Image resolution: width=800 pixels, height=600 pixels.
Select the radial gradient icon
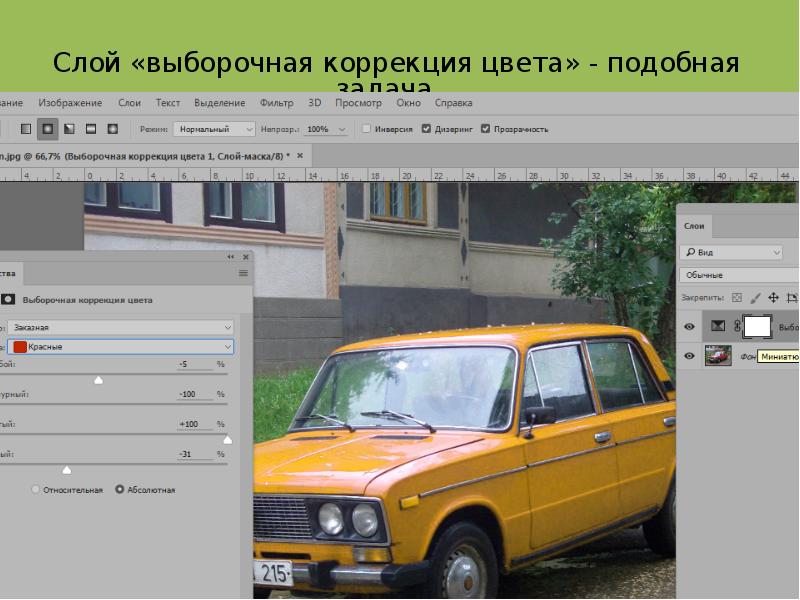tap(47, 129)
